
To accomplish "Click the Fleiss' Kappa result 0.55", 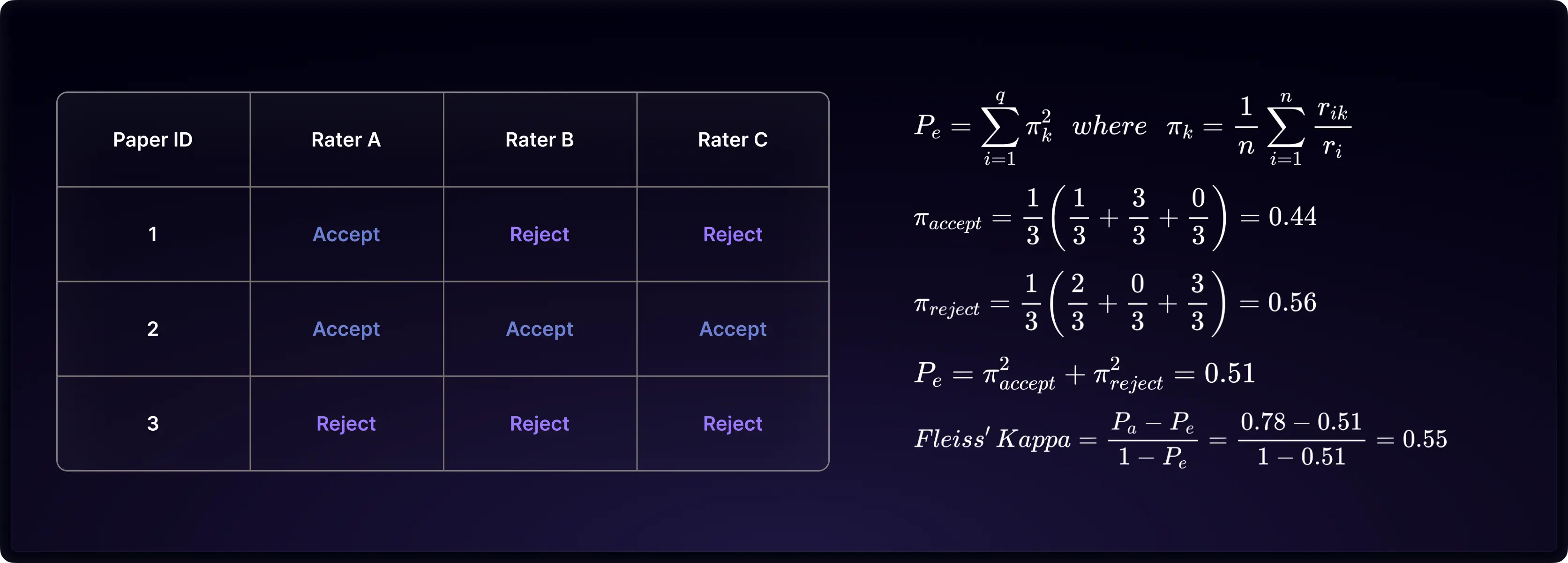I will (1425, 439).
